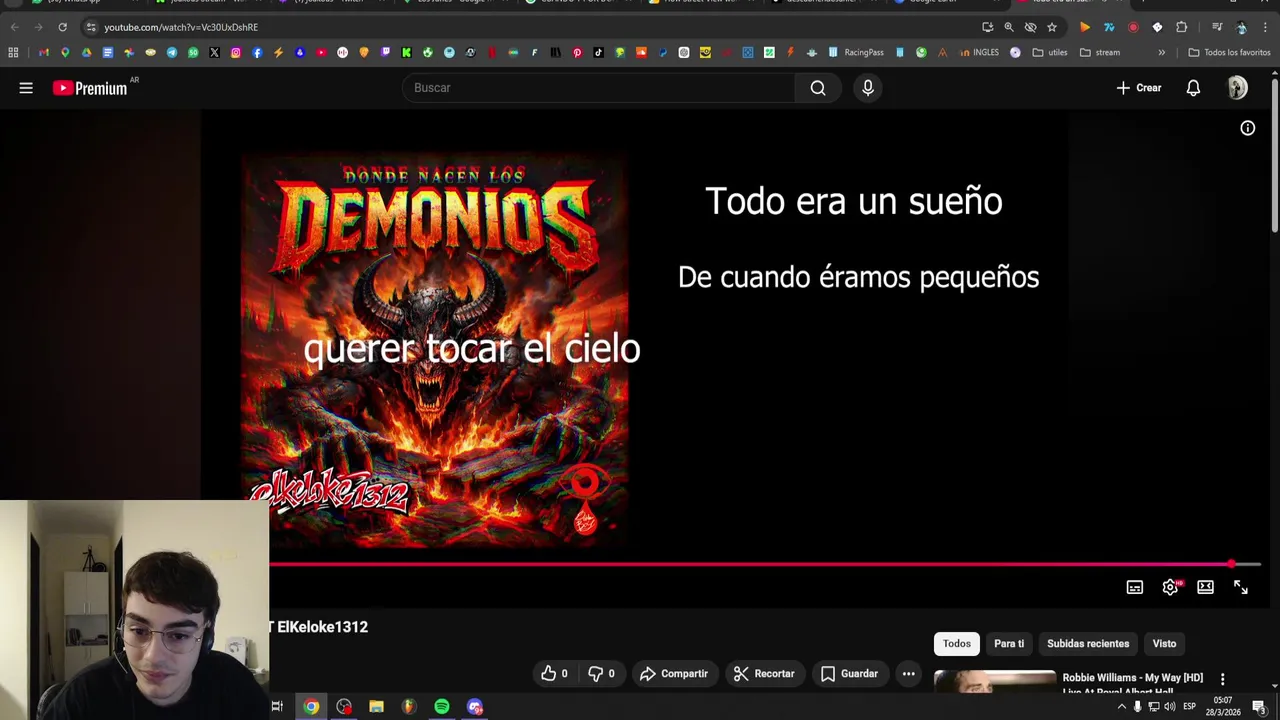Open options for Robbie Williams My Way video
Screen dimensions: 1280x720
(x=1222, y=679)
